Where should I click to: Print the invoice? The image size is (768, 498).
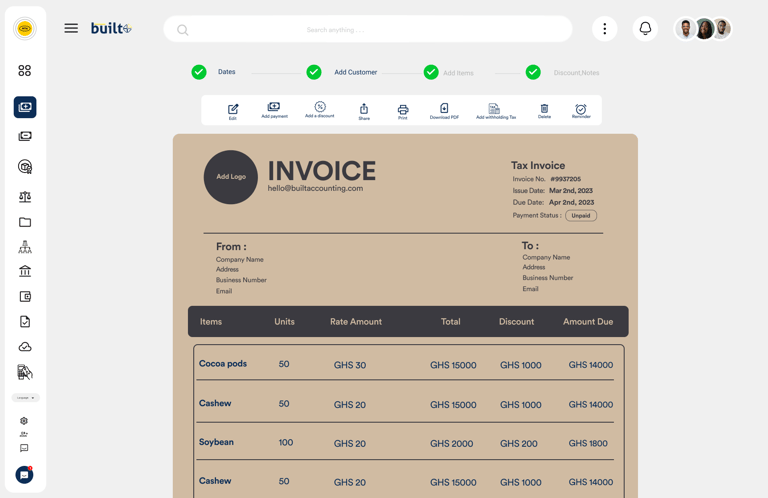tap(403, 112)
